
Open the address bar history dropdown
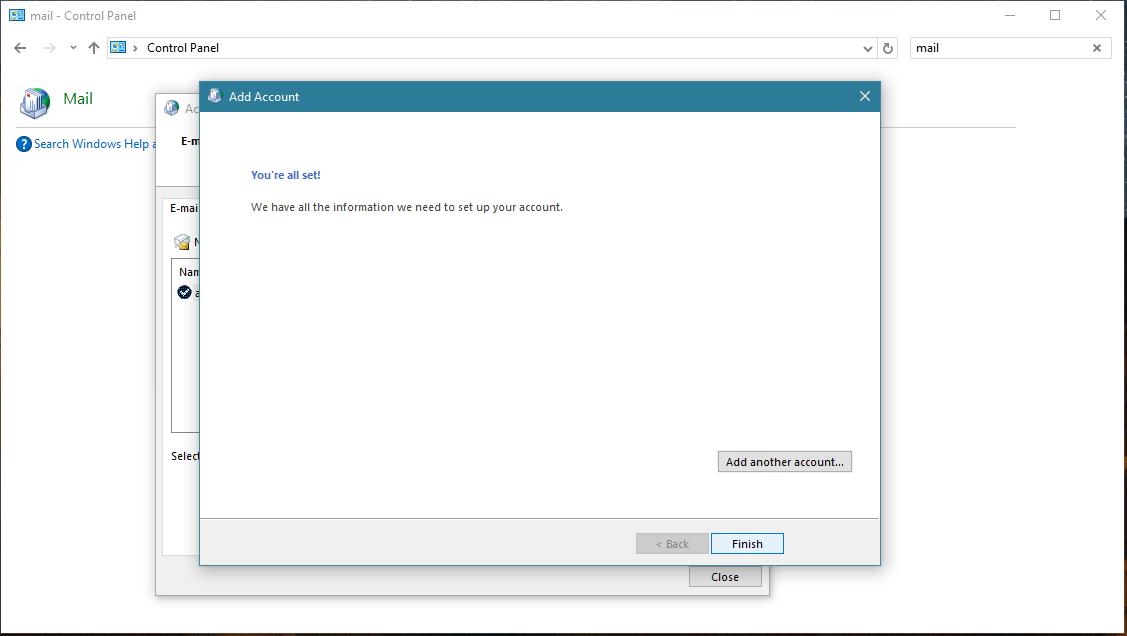(x=867, y=48)
